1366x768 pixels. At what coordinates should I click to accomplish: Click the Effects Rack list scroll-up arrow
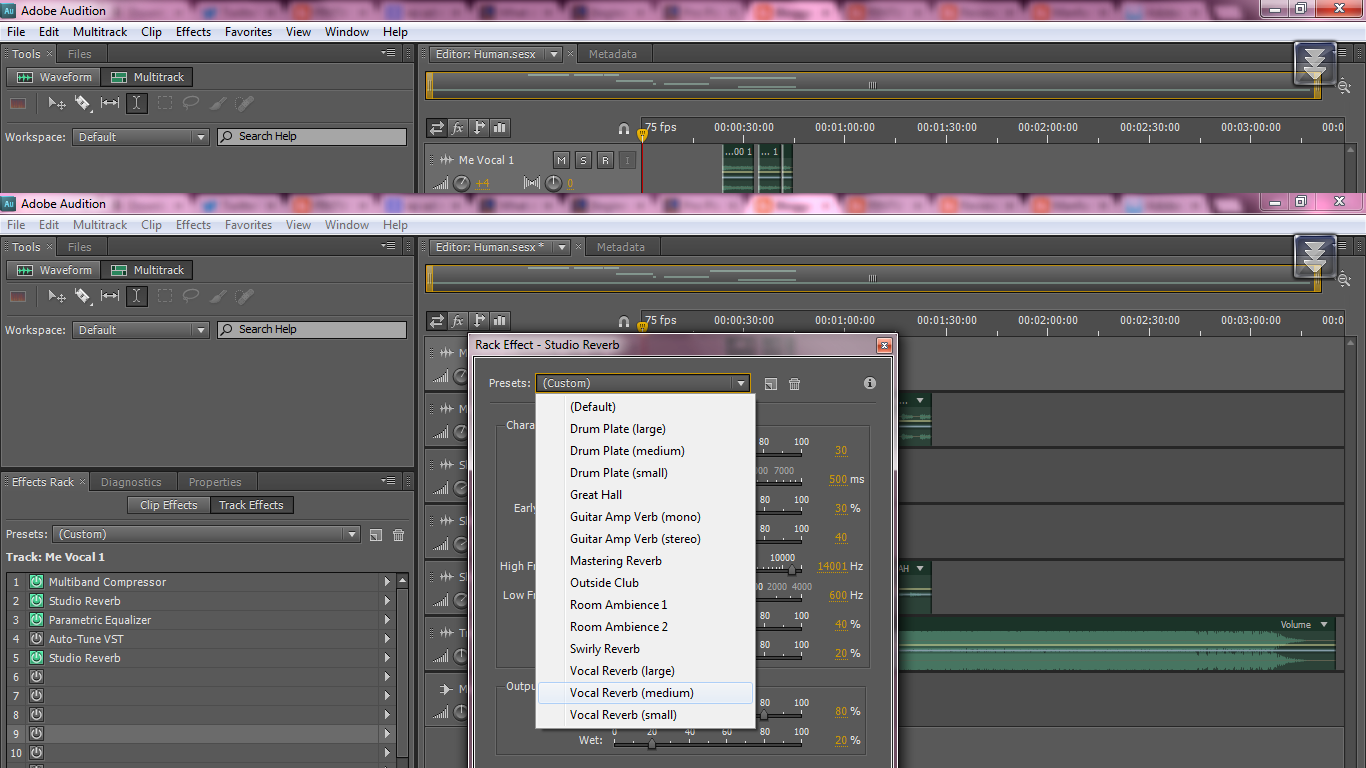click(403, 580)
